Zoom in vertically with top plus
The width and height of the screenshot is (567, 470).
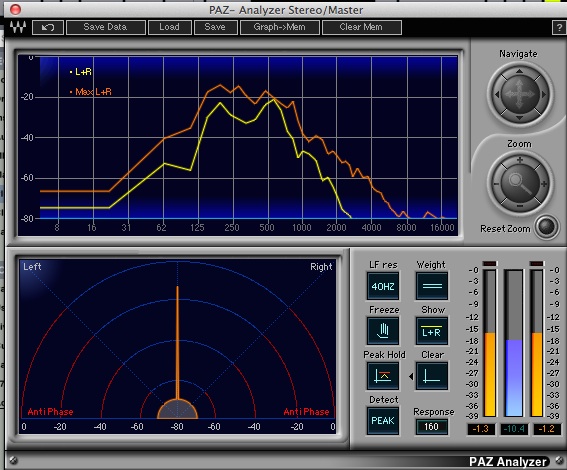tap(520, 159)
